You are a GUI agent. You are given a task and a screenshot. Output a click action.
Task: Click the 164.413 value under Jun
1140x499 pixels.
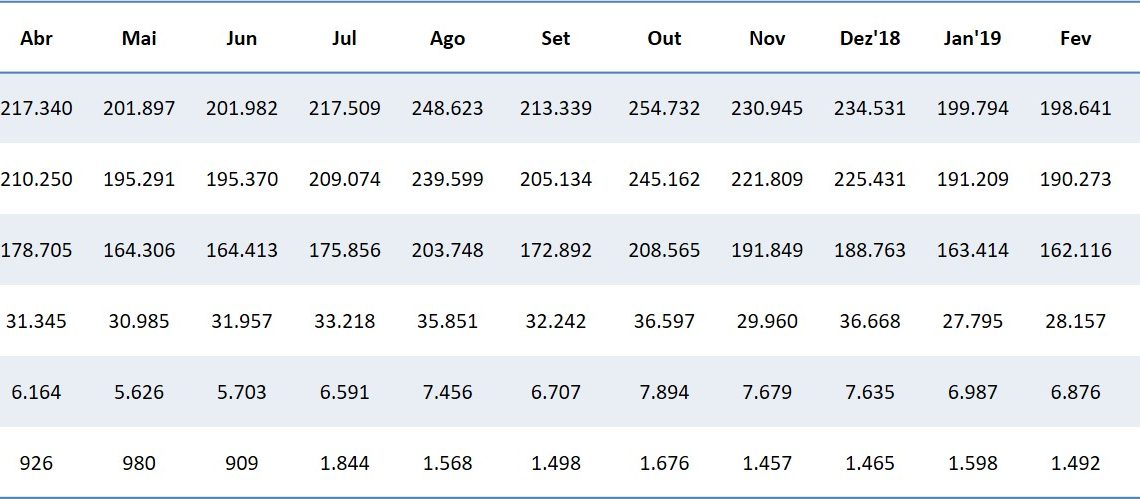pyautogui.click(x=242, y=250)
